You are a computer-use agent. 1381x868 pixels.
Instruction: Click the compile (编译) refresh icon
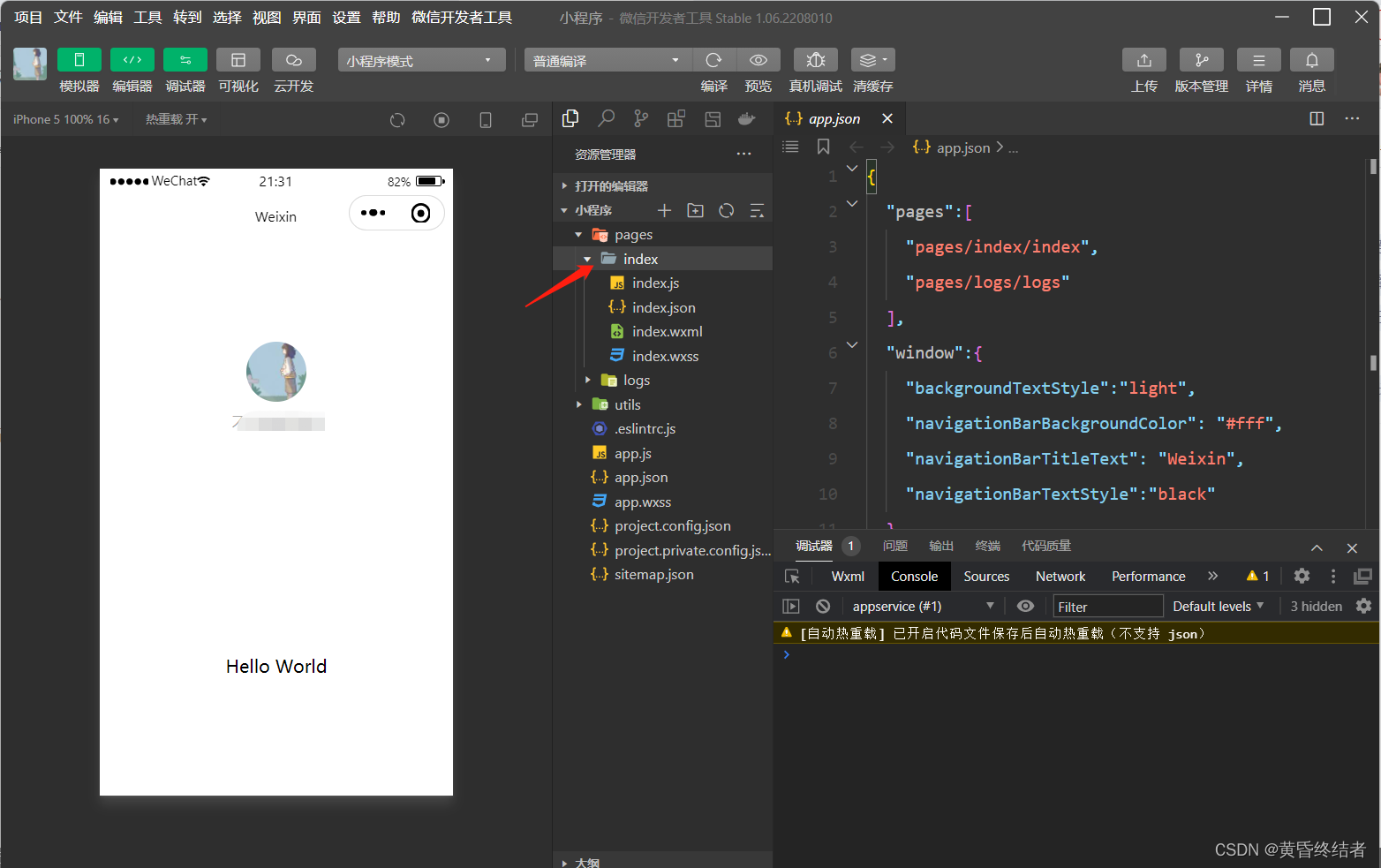click(713, 60)
